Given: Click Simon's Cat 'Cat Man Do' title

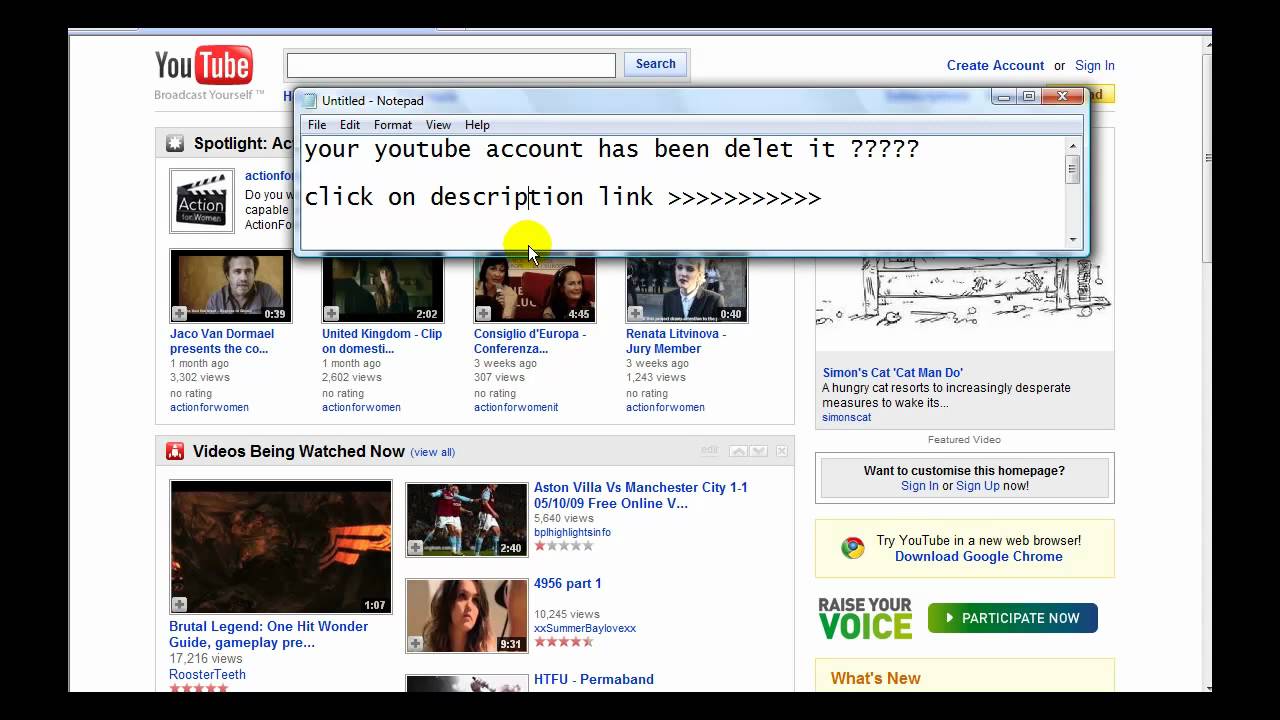Looking at the screenshot, I should coord(893,373).
